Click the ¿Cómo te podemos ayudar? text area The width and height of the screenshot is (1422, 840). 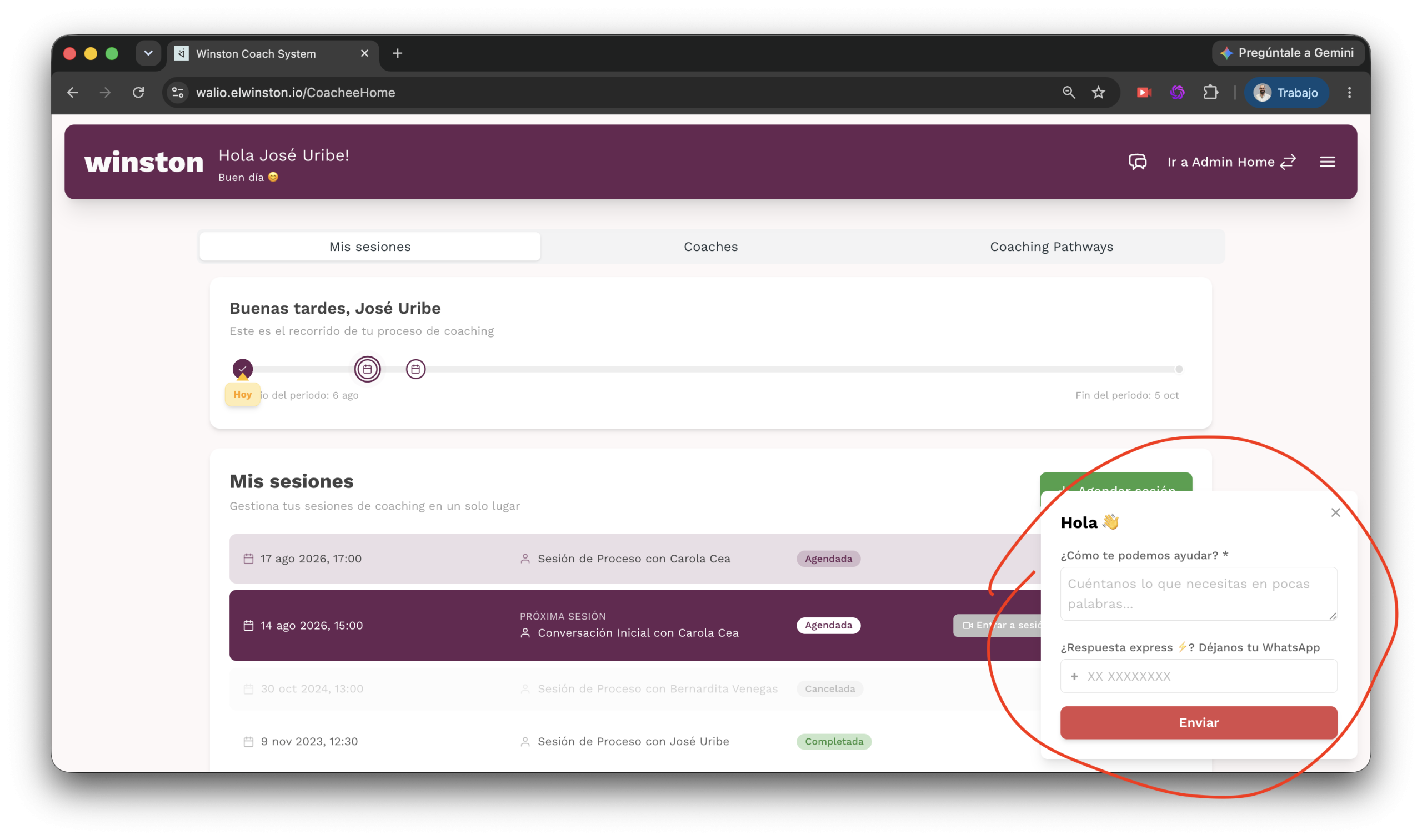1199,593
